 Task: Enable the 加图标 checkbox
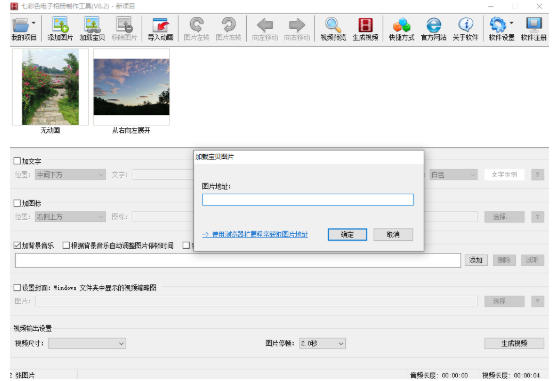(x=17, y=203)
